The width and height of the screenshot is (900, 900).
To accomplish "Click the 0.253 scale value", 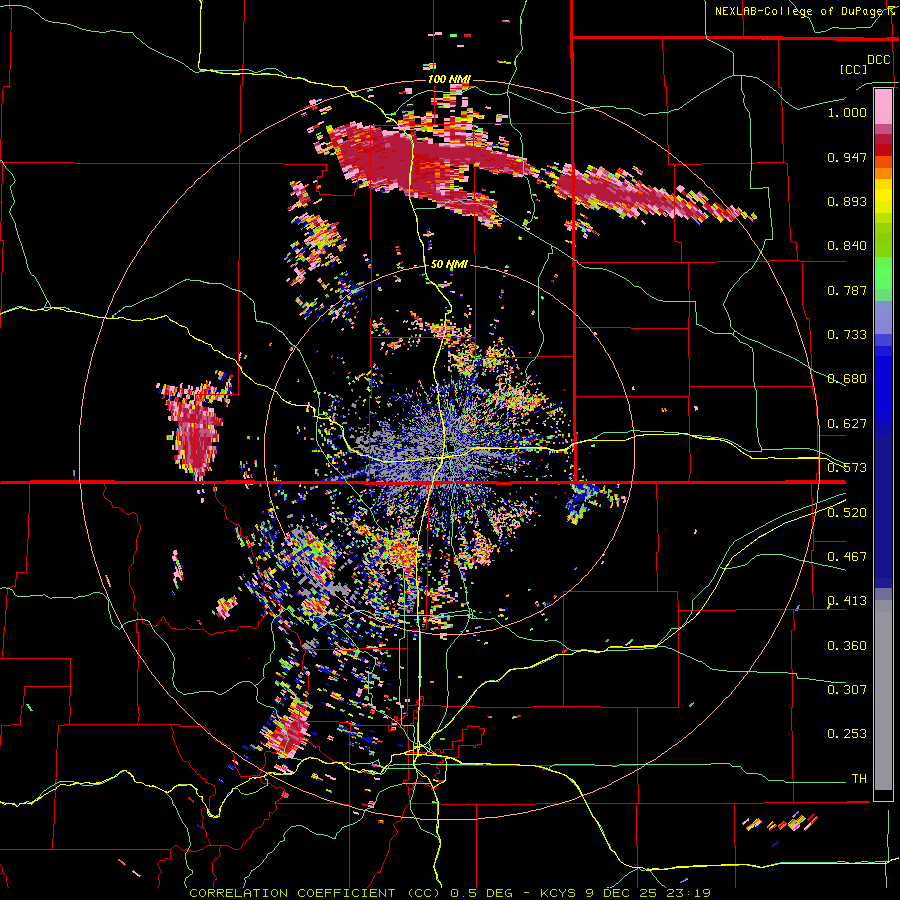I will tap(847, 734).
